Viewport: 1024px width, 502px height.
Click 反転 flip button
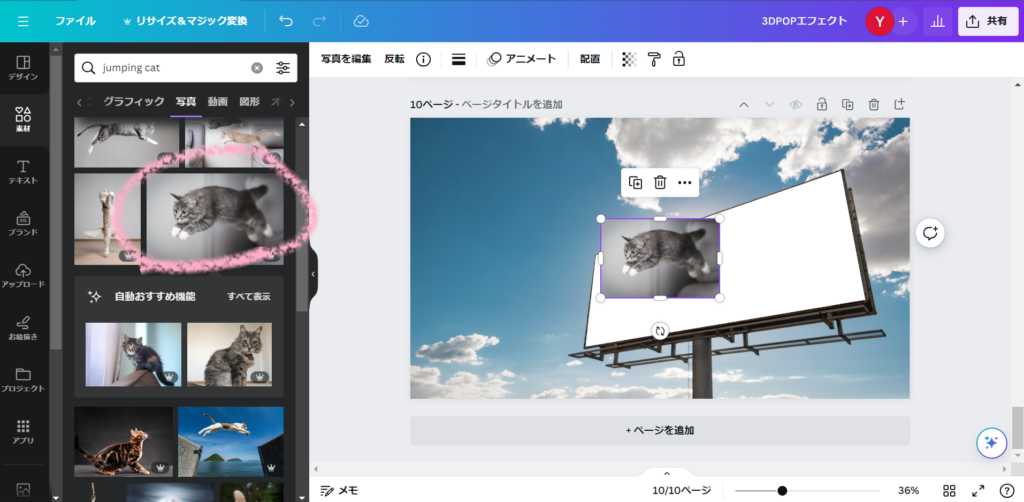click(394, 59)
